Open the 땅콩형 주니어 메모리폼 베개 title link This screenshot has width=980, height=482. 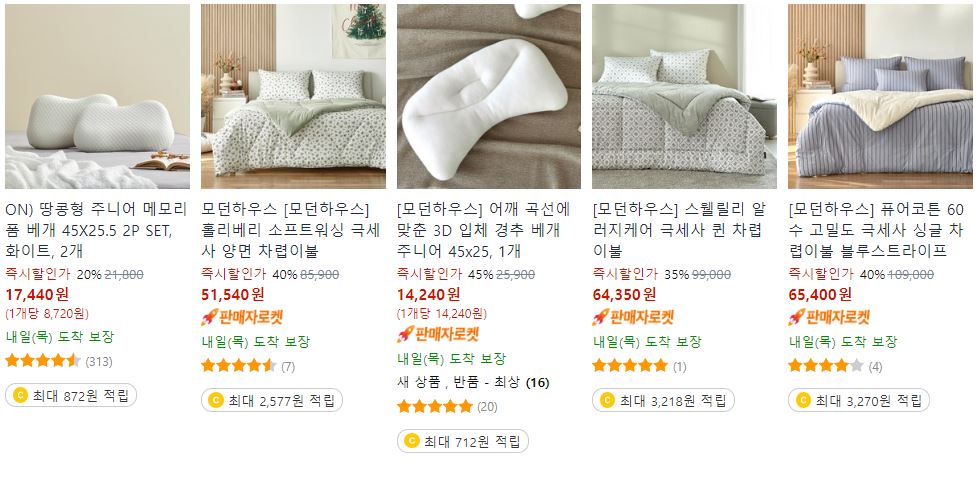coord(96,230)
